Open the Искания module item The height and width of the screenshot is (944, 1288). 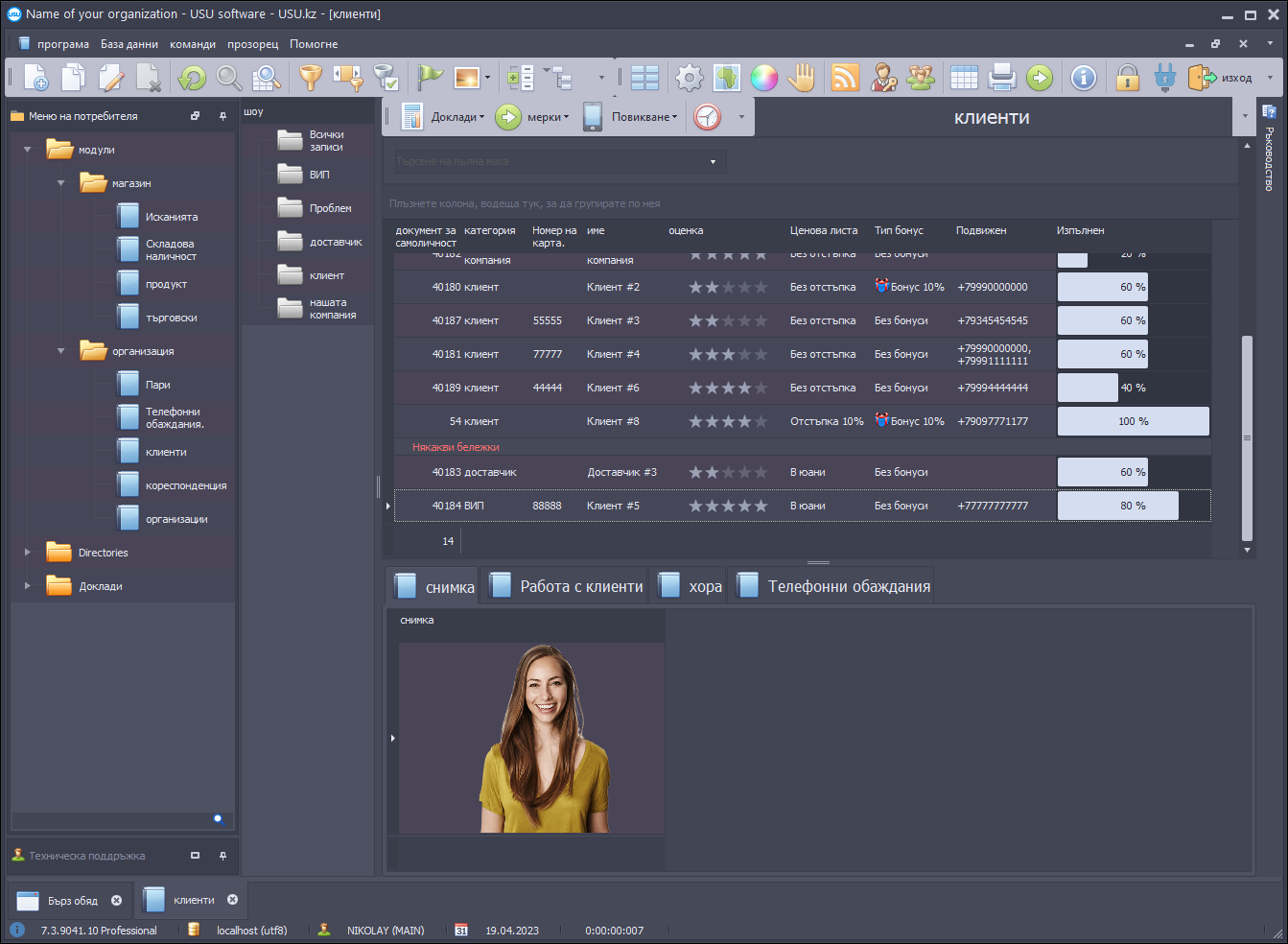pos(157,217)
